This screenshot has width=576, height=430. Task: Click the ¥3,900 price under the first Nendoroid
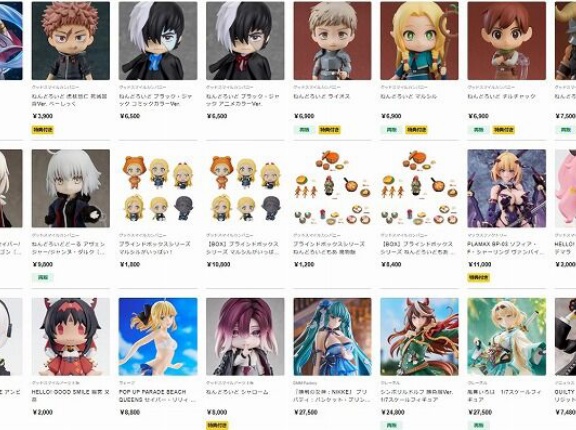click(43, 116)
